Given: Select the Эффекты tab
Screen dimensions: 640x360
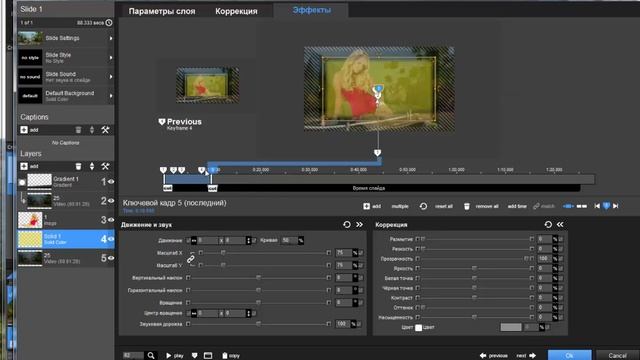Looking at the screenshot, I should coord(311,10).
